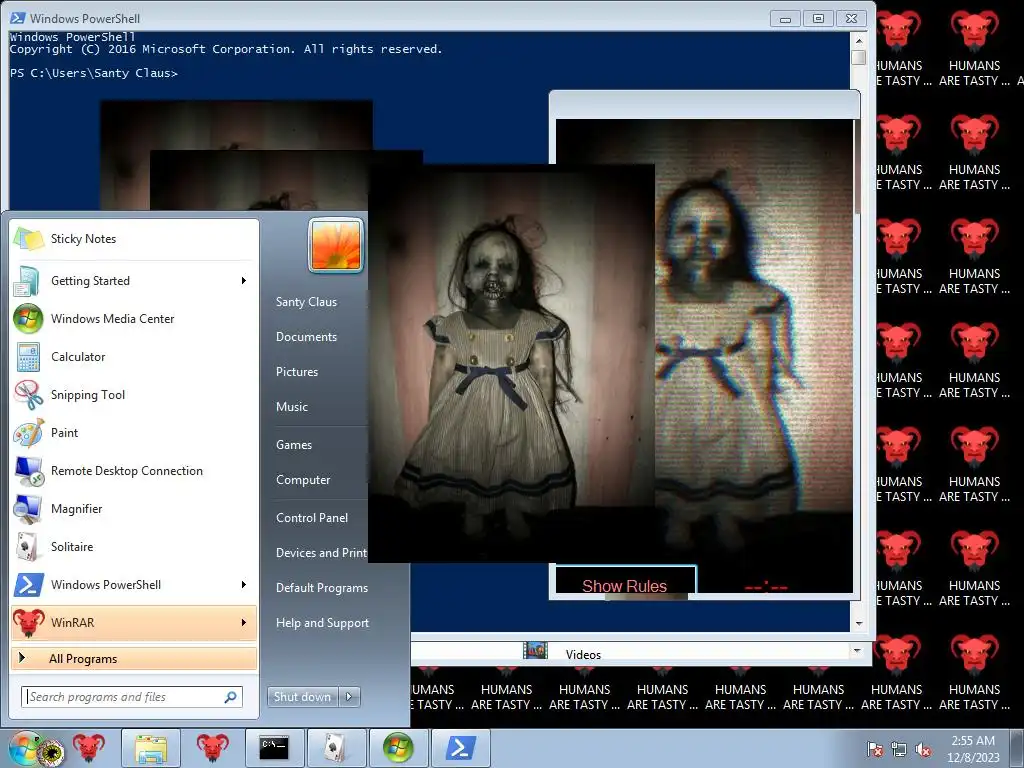Launch Windows Media Center from Start menu

coord(134,319)
